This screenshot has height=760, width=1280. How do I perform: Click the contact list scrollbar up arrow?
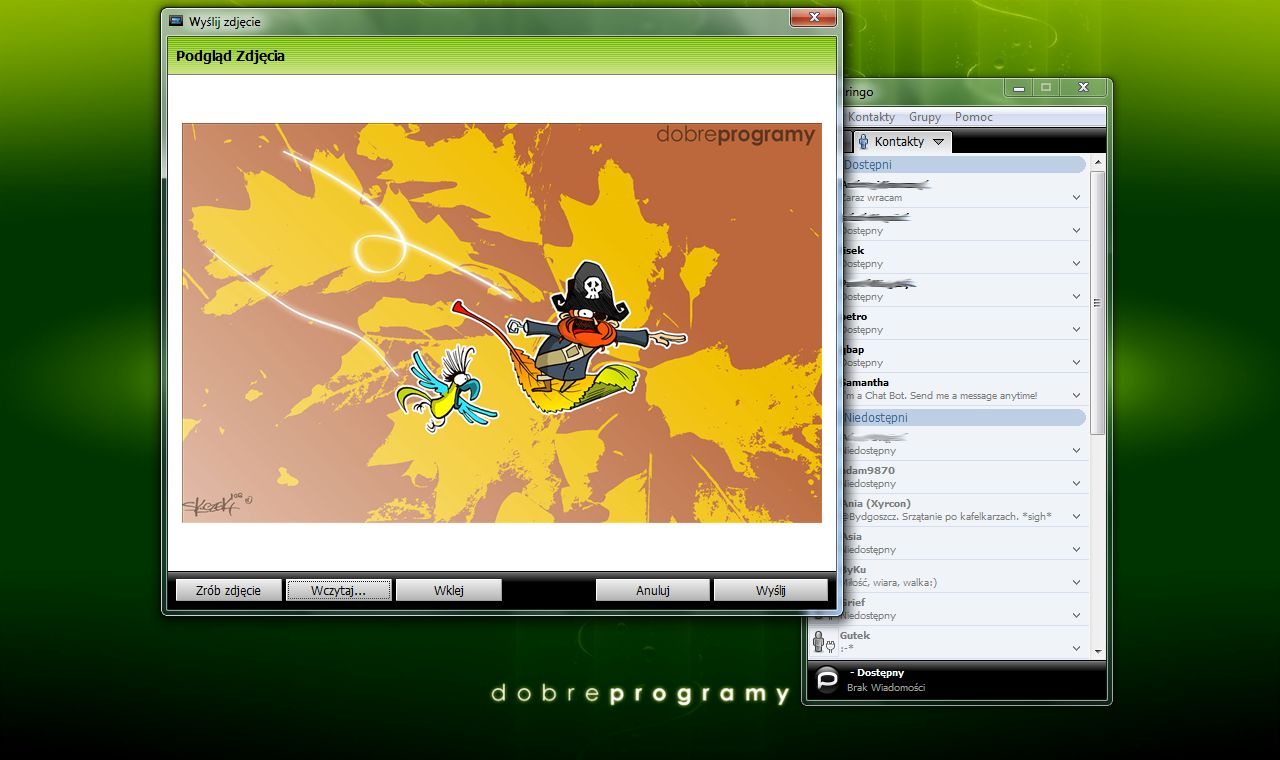click(x=1098, y=162)
